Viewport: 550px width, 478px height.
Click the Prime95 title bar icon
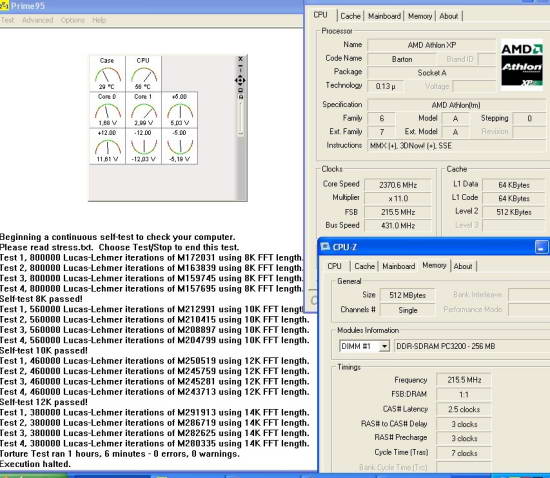[4, 6]
